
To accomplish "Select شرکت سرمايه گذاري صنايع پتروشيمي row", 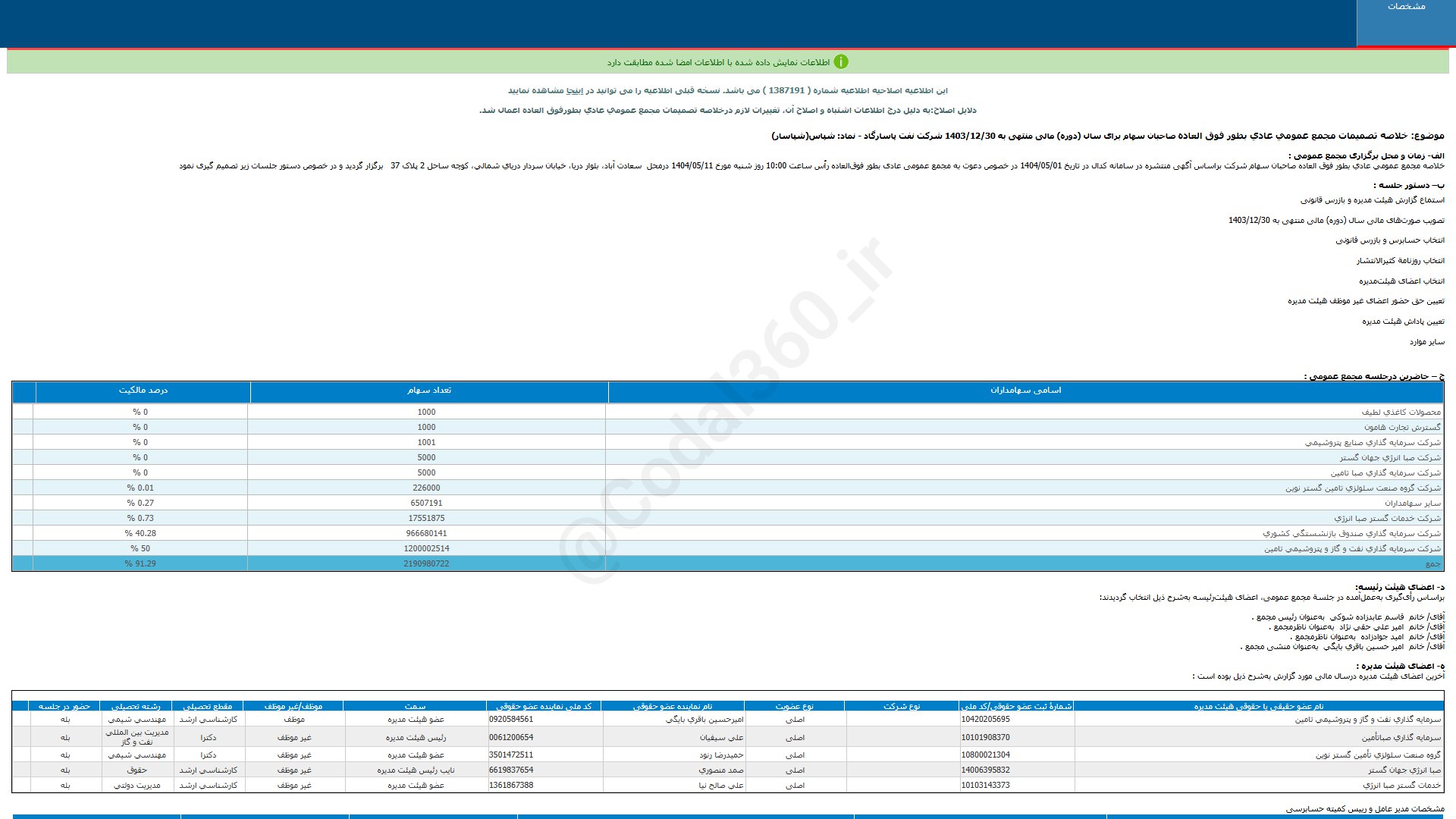I will [x=1373, y=443].
